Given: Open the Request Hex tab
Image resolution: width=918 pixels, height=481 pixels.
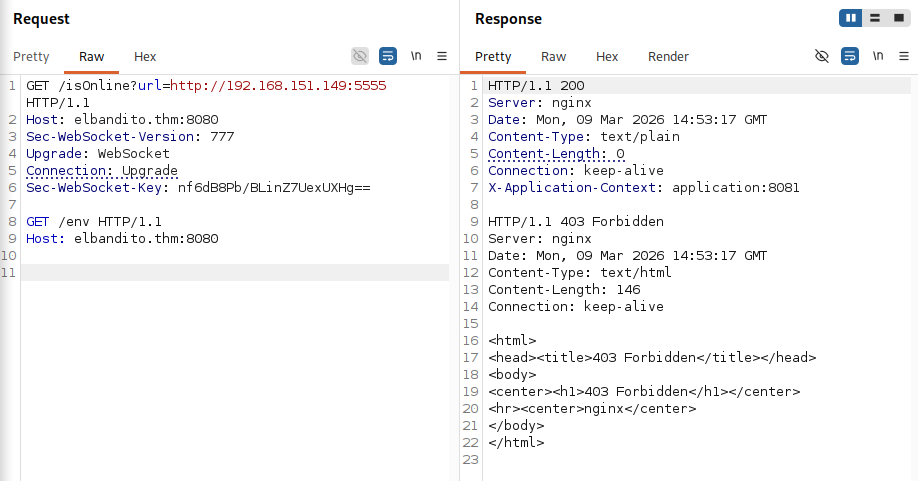Looking at the screenshot, I should coord(145,57).
